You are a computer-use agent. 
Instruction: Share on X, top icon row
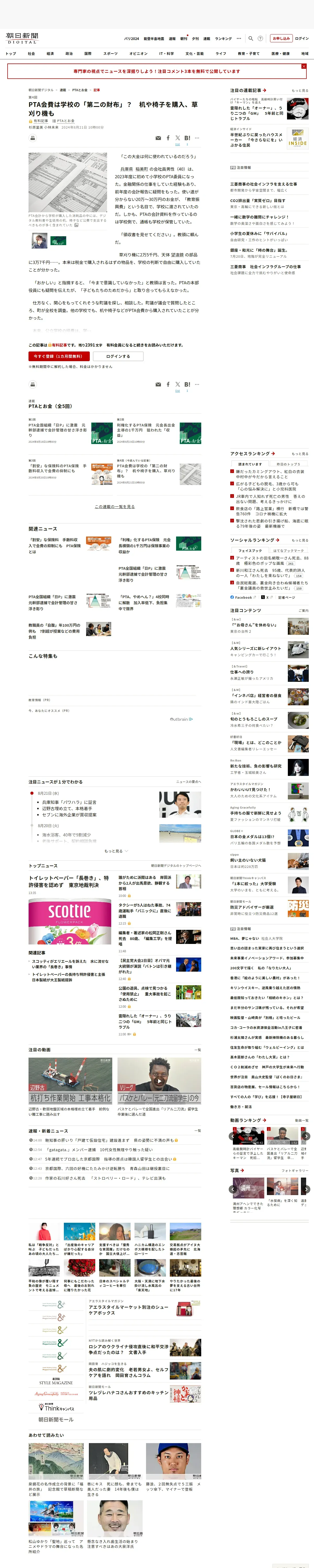point(177,138)
